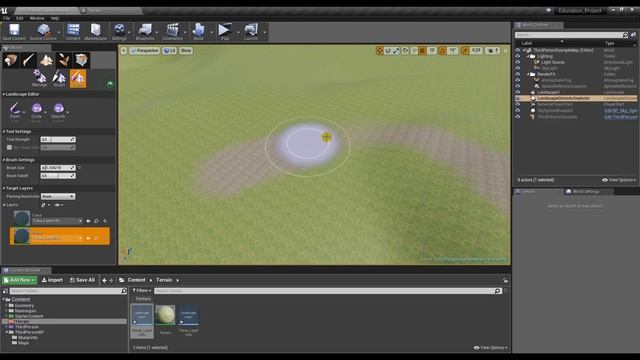The height and width of the screenshot is (360, 640).
Task: Open the Window menu
Action: coord(37,18)
